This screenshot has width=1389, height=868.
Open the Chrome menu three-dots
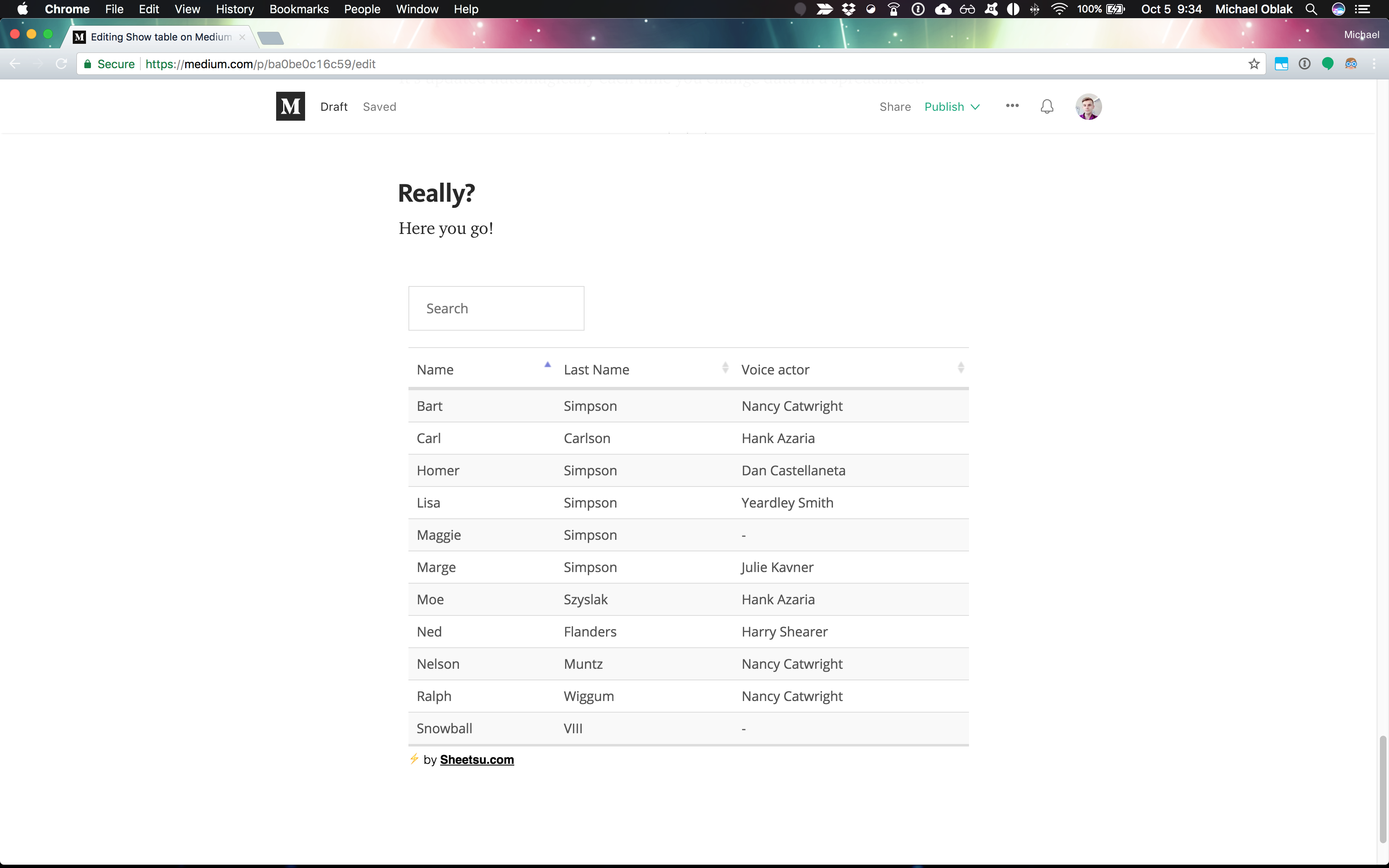tap(1374, 64)
